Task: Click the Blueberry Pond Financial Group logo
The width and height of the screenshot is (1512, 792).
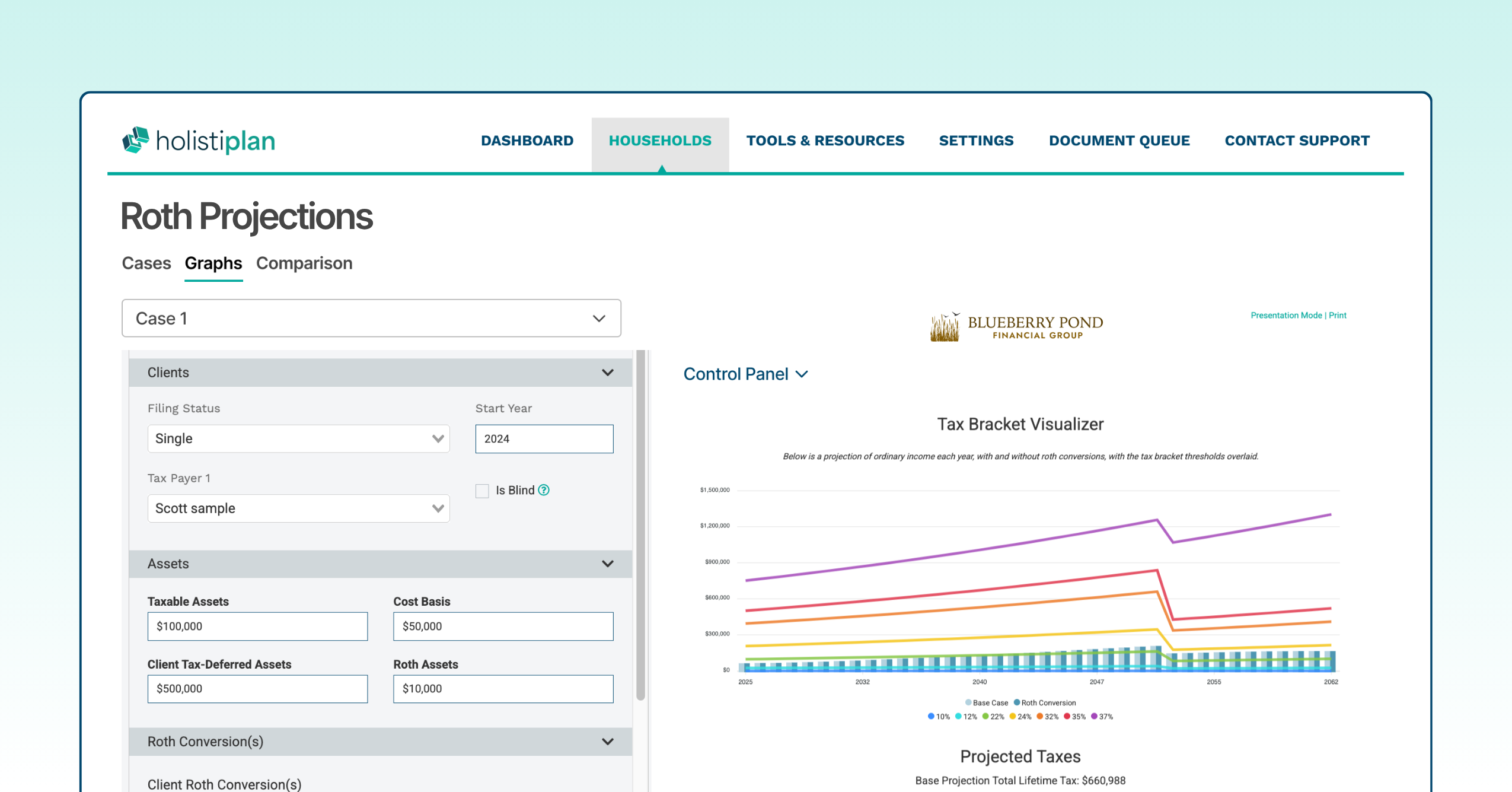Action: 1016,327
